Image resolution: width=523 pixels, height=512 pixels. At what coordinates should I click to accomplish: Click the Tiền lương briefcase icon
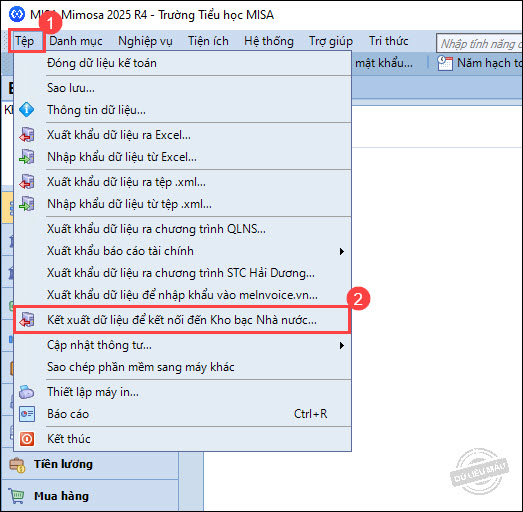pyautogui.click(x=17, y=464)
